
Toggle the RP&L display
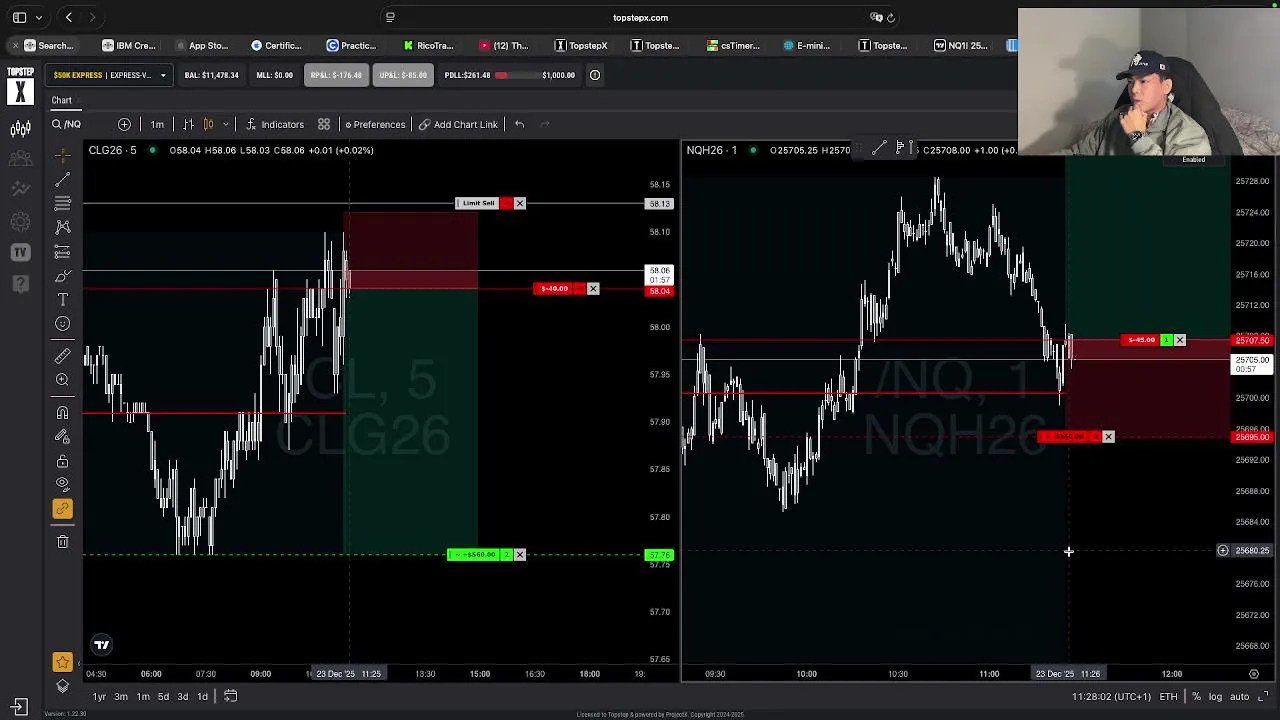click(335, 75)
